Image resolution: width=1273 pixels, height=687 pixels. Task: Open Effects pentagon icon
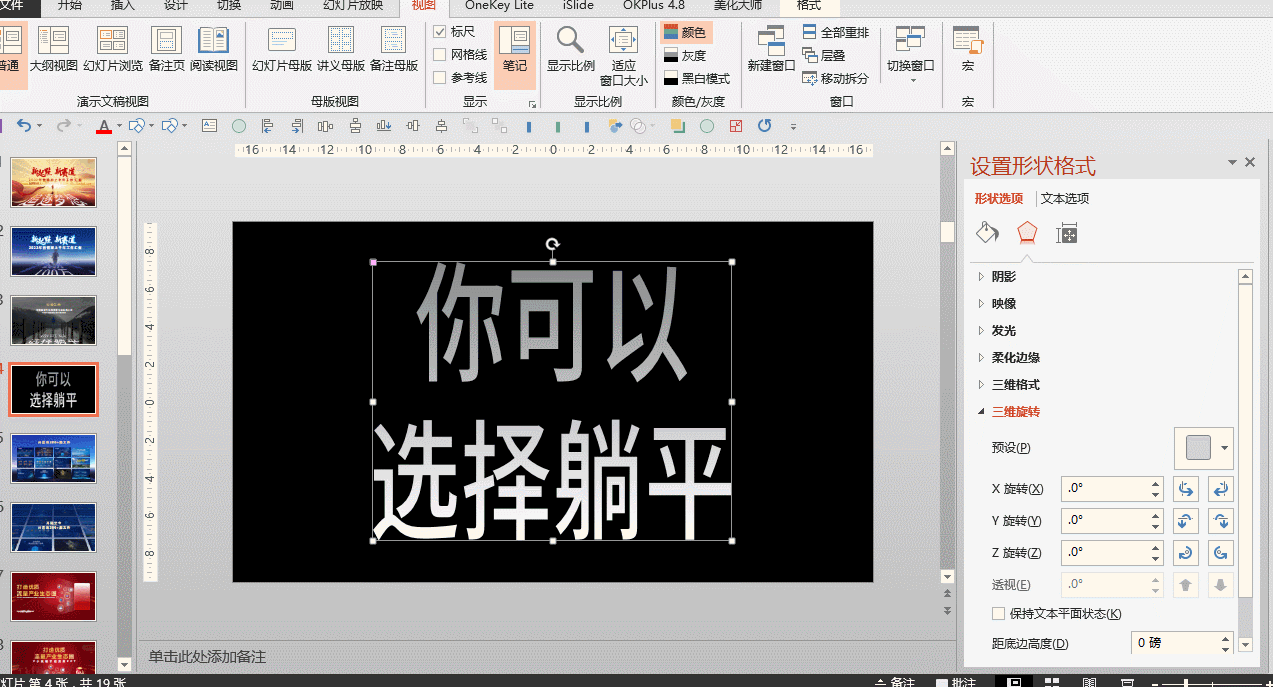click(1027, 233)
